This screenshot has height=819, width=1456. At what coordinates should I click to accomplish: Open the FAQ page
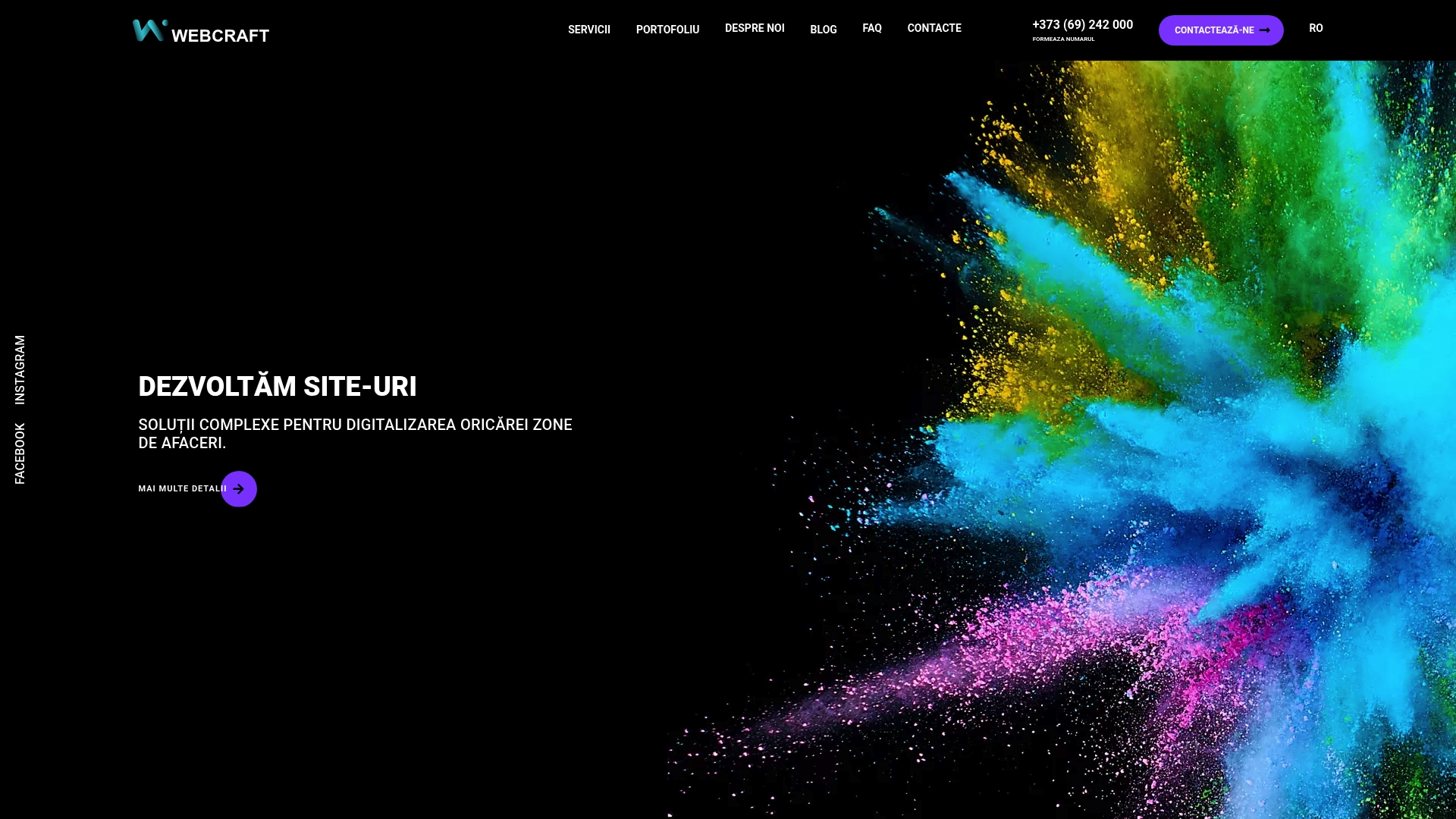(872, 28)
